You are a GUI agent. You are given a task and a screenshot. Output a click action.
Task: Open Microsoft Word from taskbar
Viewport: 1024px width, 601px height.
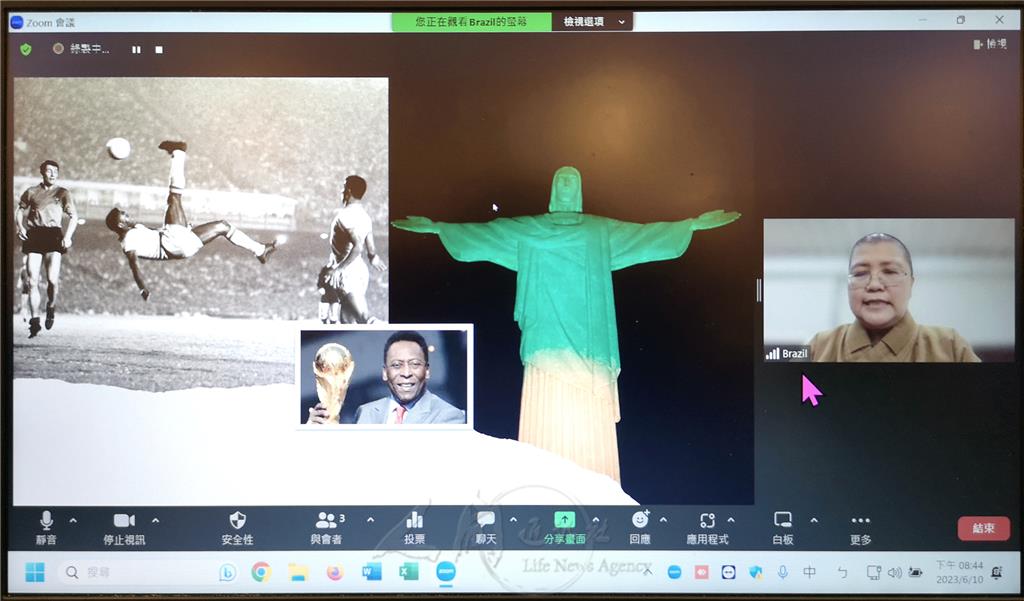pyautogui.click(x=372, y=572)
